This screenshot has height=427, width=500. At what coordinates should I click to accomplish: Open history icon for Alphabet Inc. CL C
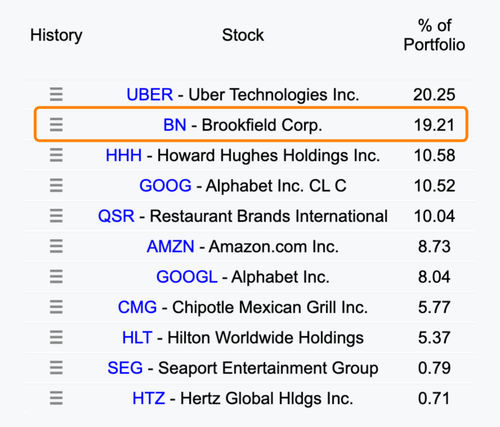coord(56,185)
